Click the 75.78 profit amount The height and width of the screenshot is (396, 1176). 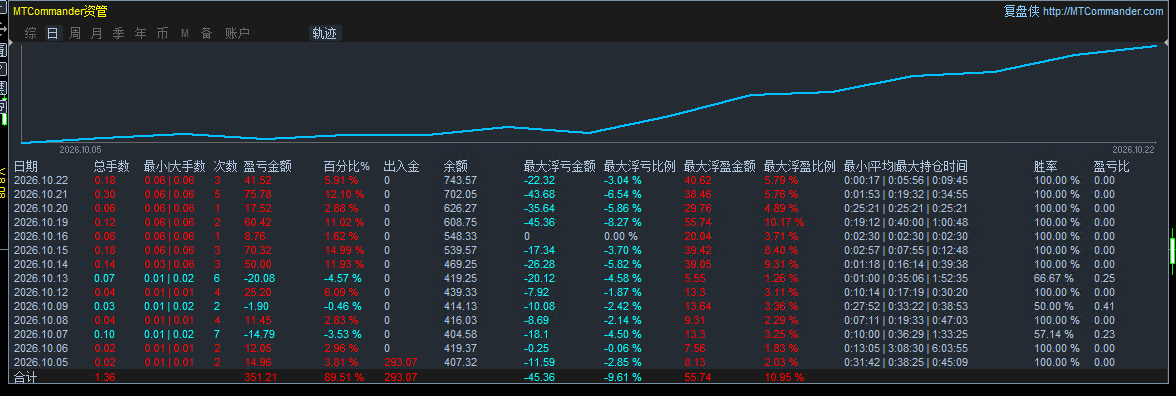pos(258,194)
